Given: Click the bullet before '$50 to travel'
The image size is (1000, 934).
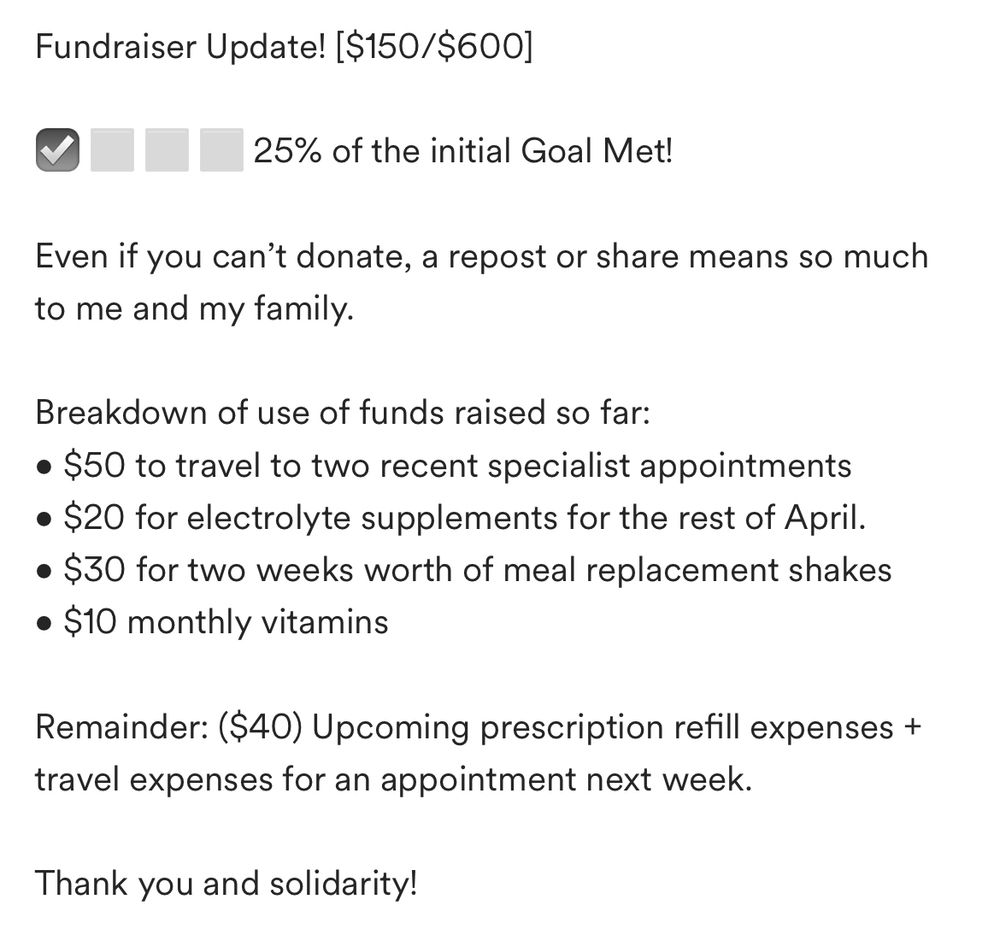Looking at the screenshot, I should tap(44, 467).
